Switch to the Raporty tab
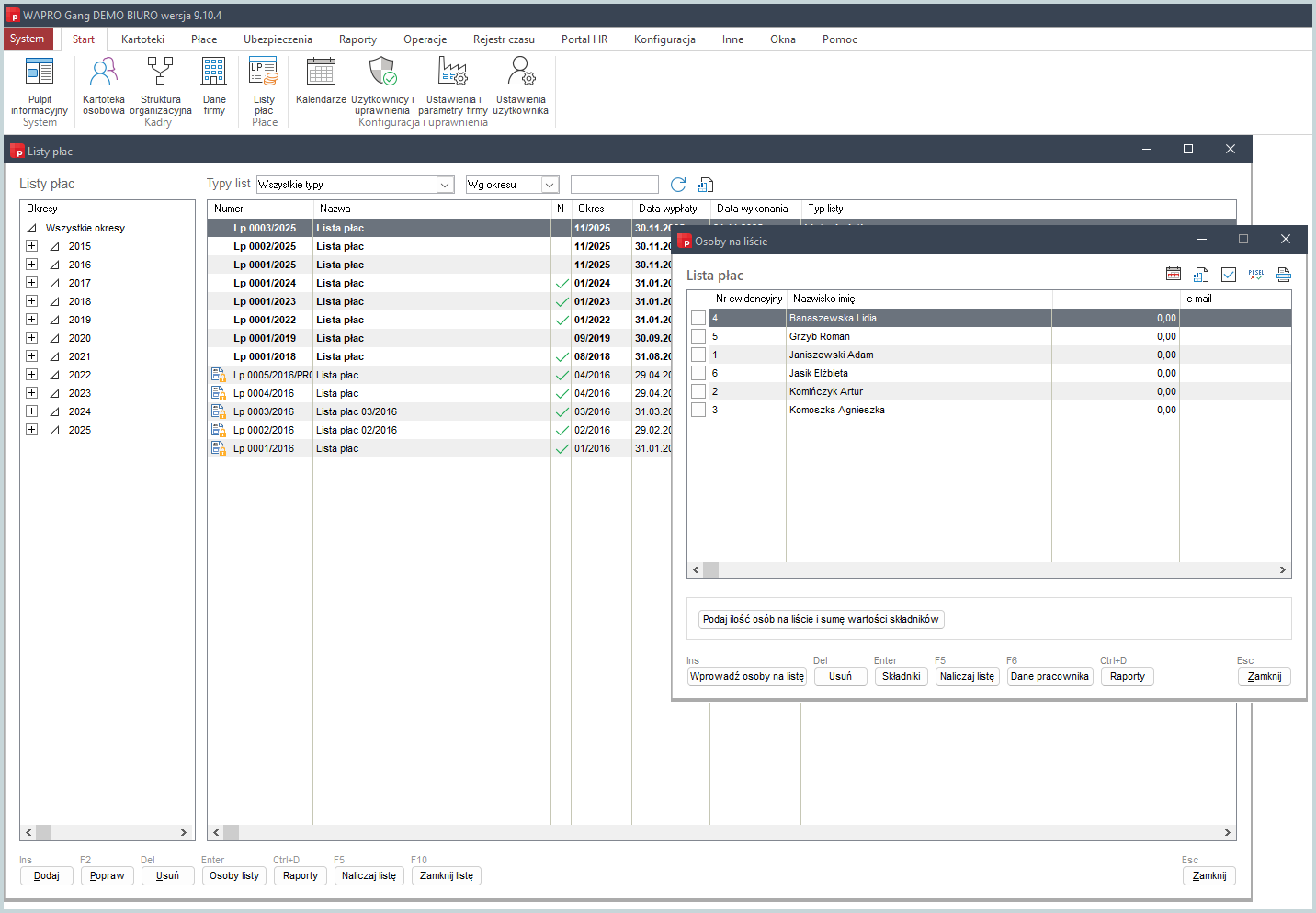This screenshot has width=1316, height=913. click(x=357, y=39)
